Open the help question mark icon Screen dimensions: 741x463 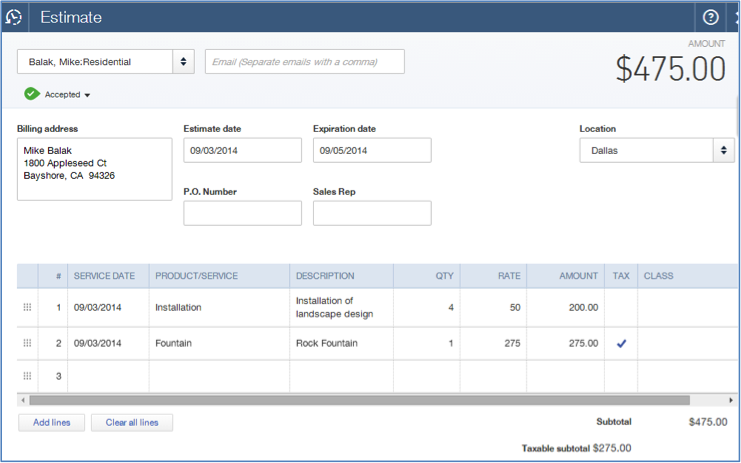click(x=710, y=17)
